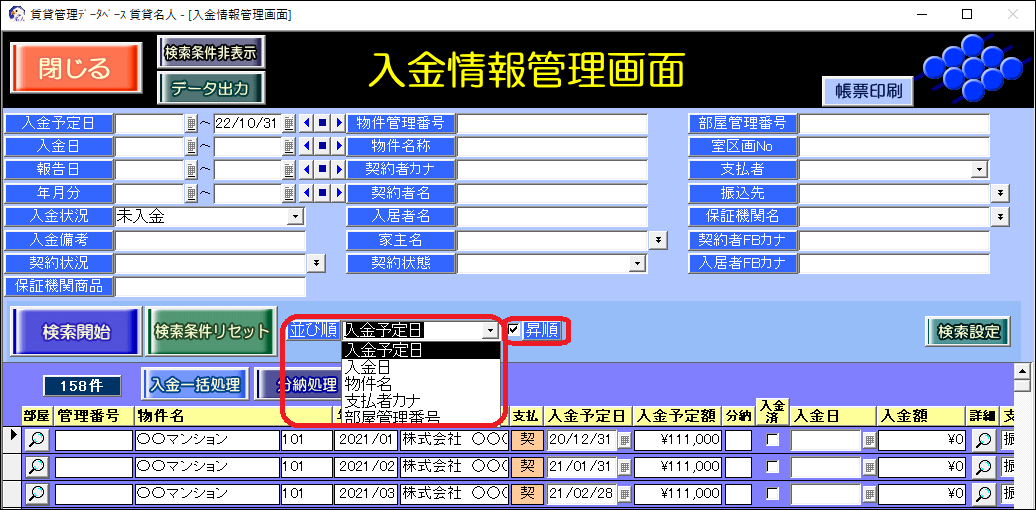Image resolution: width=1036 pixels, height=510 pixels.
Task: Click calendar icon next to 20/12/31 date
Action: (623, 439)
